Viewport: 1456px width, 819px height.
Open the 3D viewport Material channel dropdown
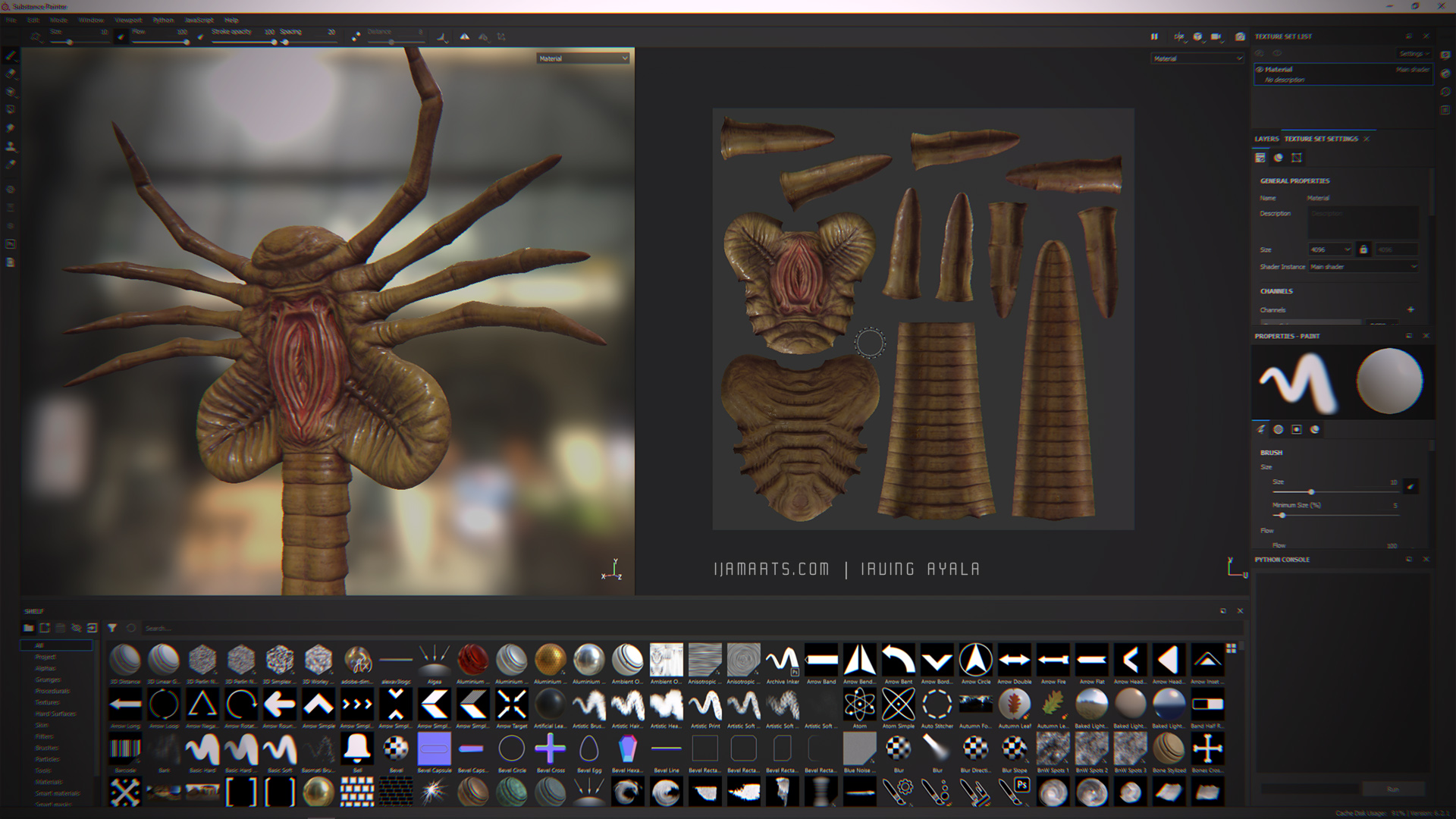(582, 58)
